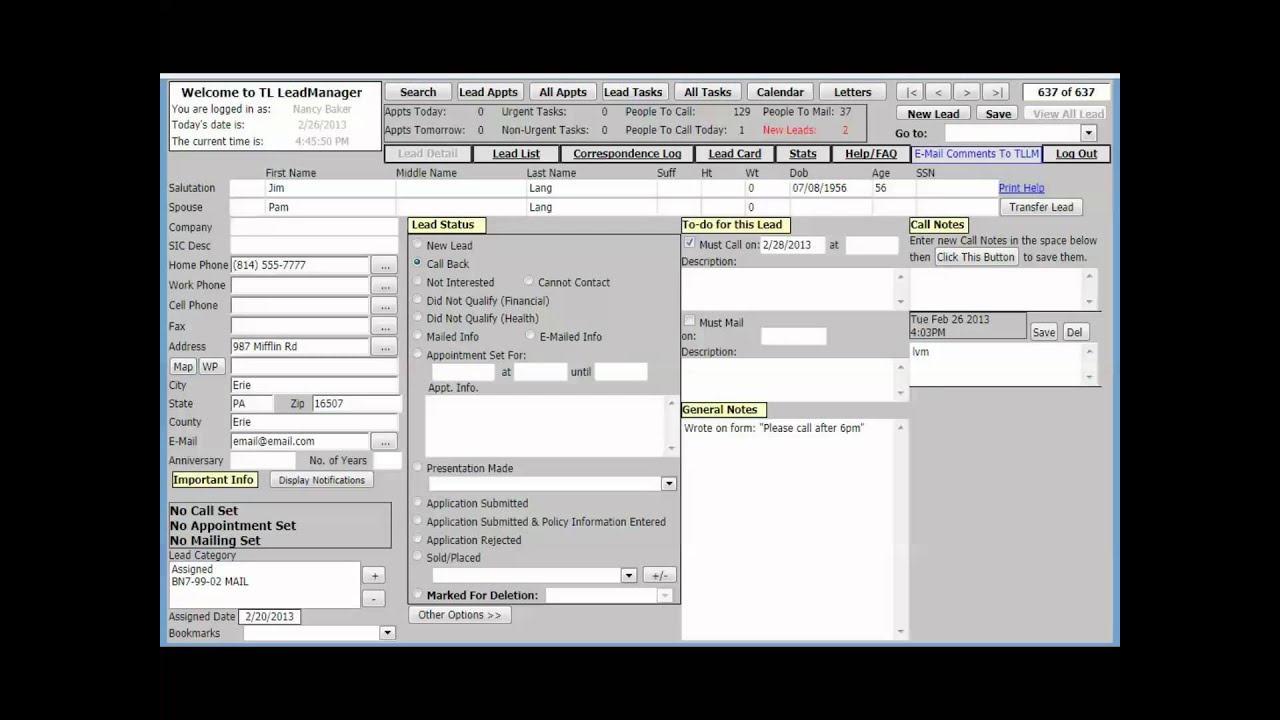The width and height of the screenshot is (1280, 720).
Task: Open the Marked For Deletion dropdown
Action: click(664, 596)
